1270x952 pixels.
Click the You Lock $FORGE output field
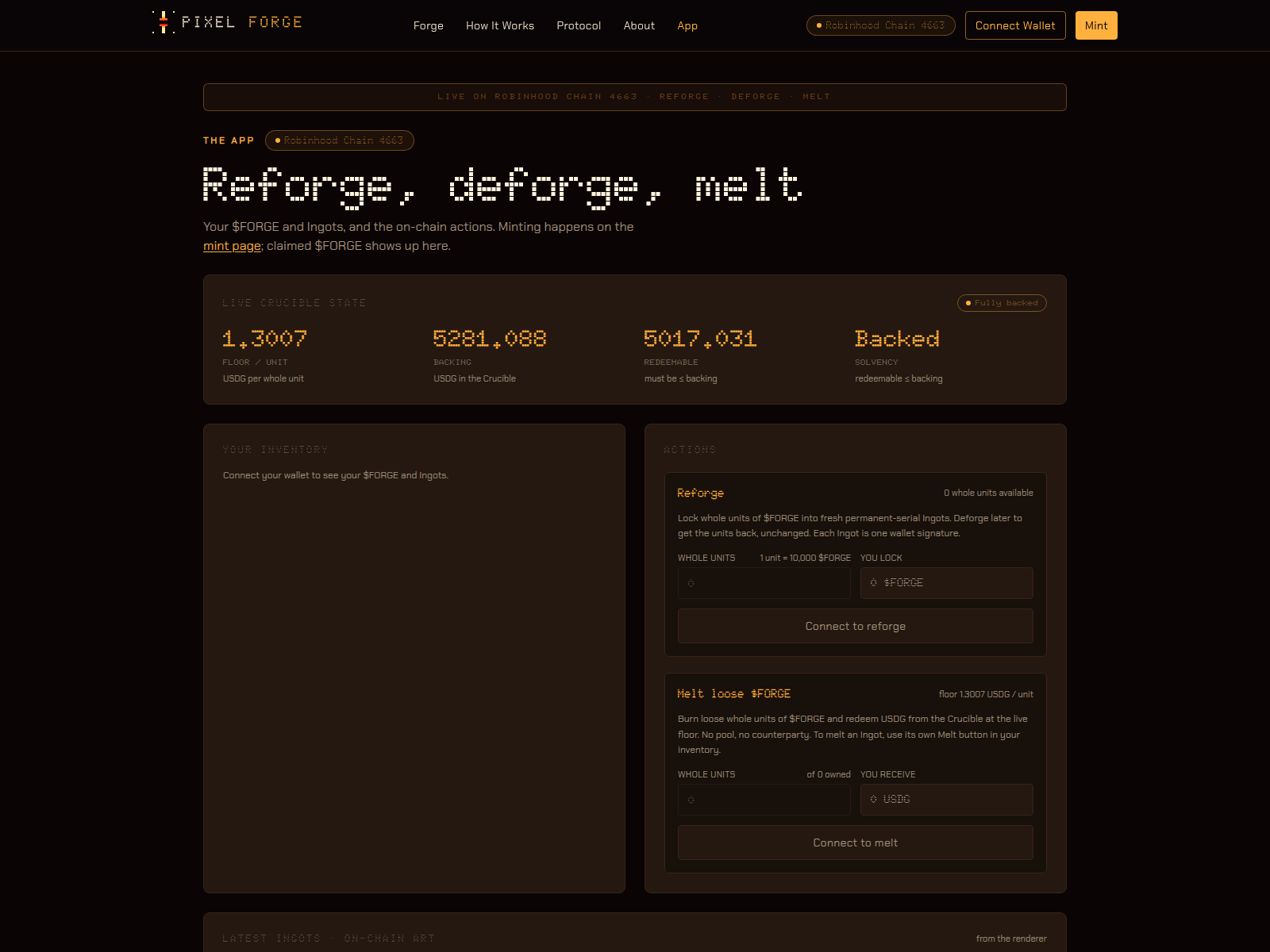[x=946, y=583]
